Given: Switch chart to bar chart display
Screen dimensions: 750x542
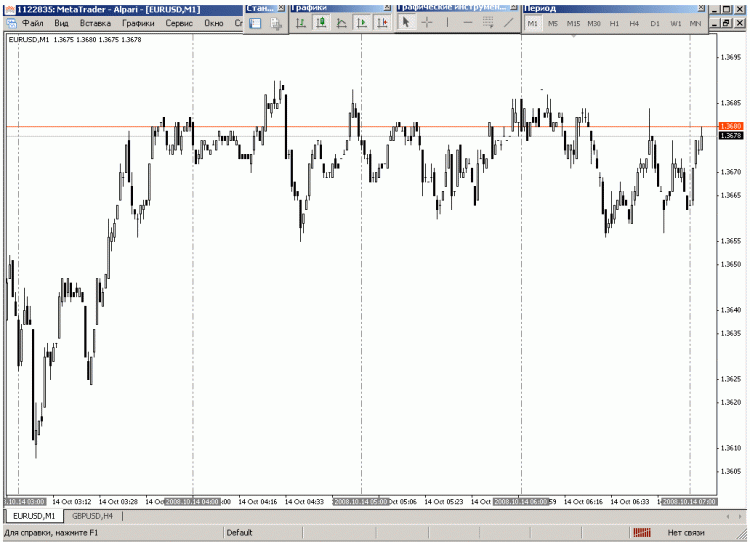Looking at the screenshot, I should point(301,22).
